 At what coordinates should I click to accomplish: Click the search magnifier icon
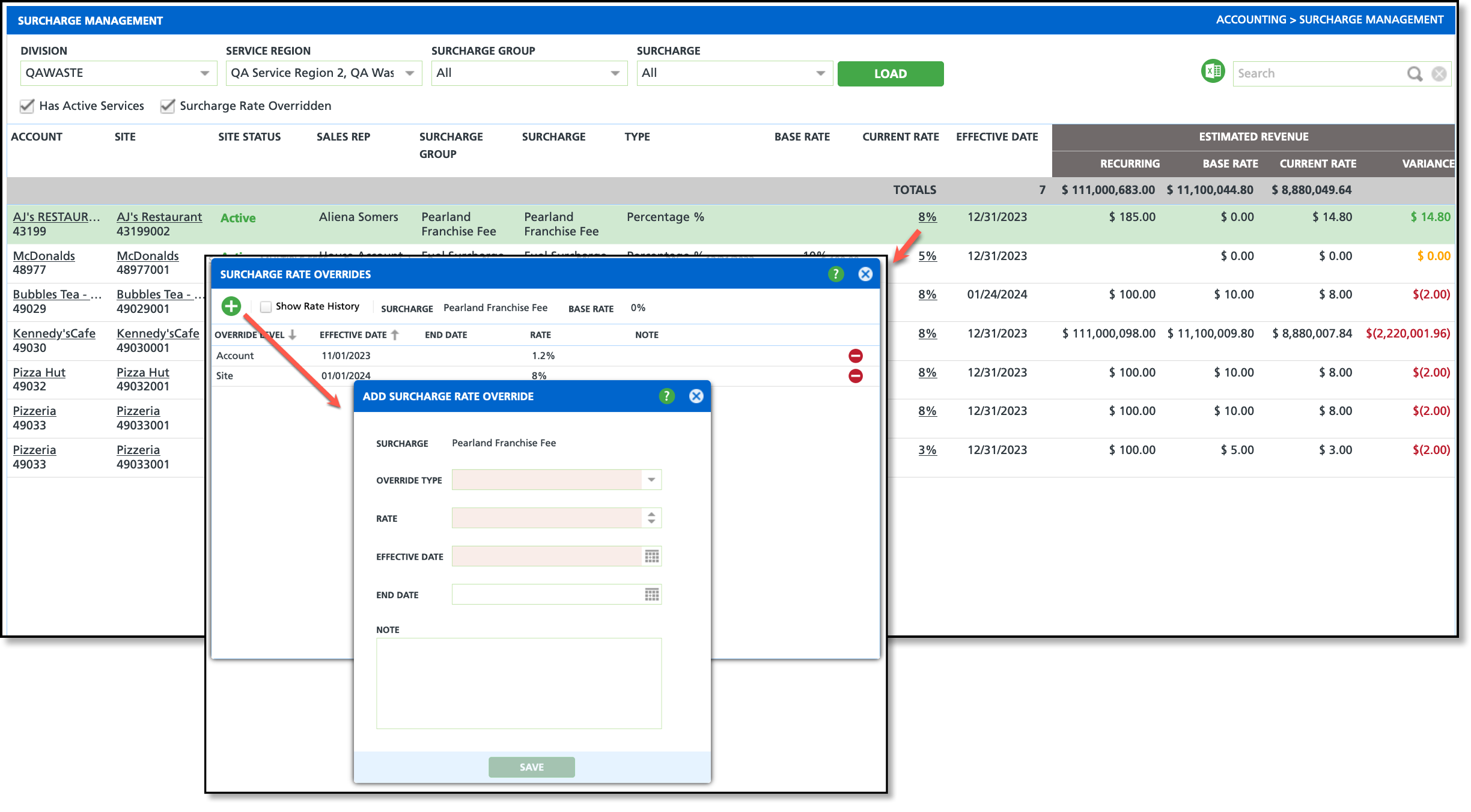(x=1415, y=74)
